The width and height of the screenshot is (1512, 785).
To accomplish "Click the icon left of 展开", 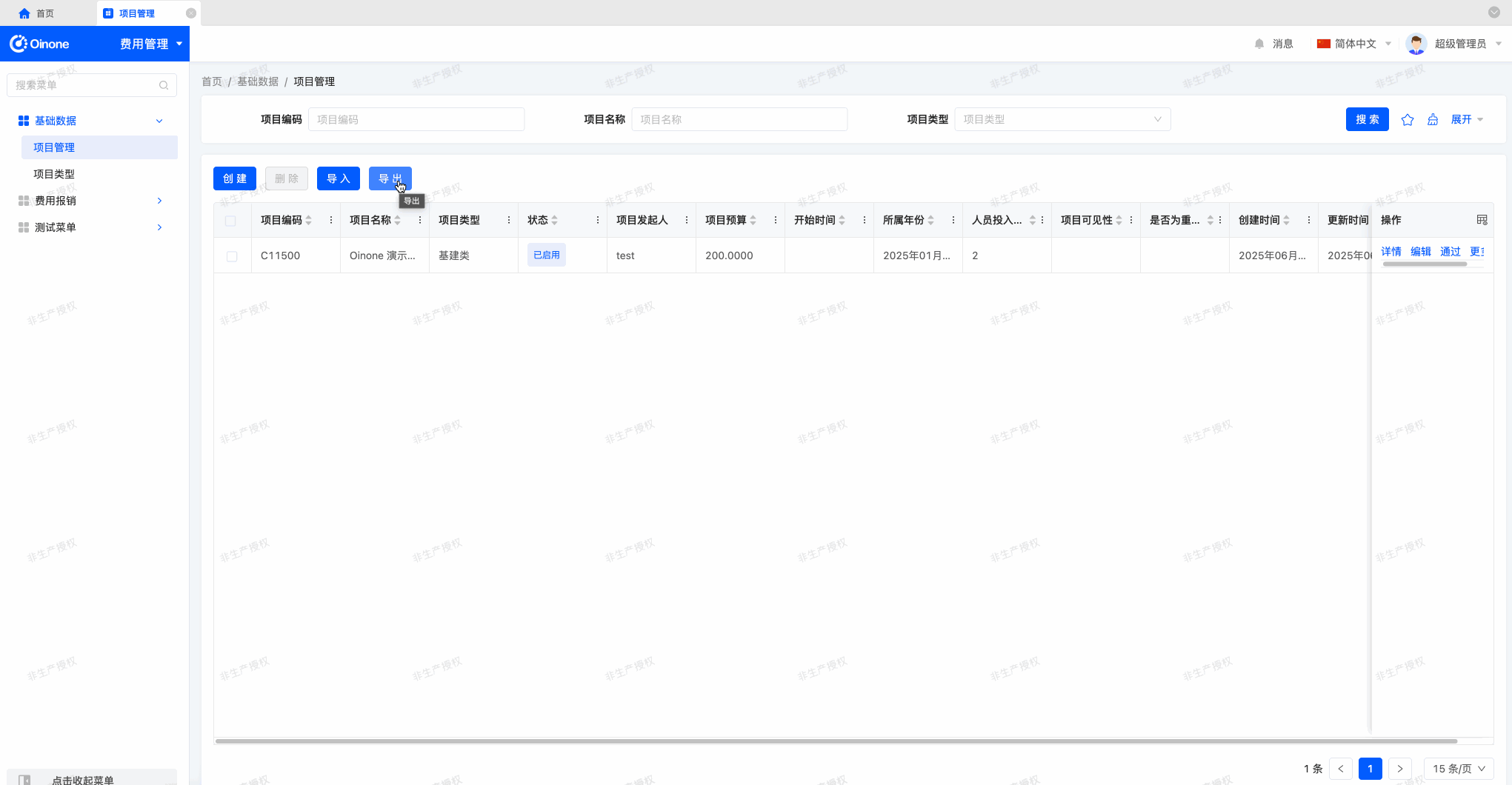I will coord(1433,120).
